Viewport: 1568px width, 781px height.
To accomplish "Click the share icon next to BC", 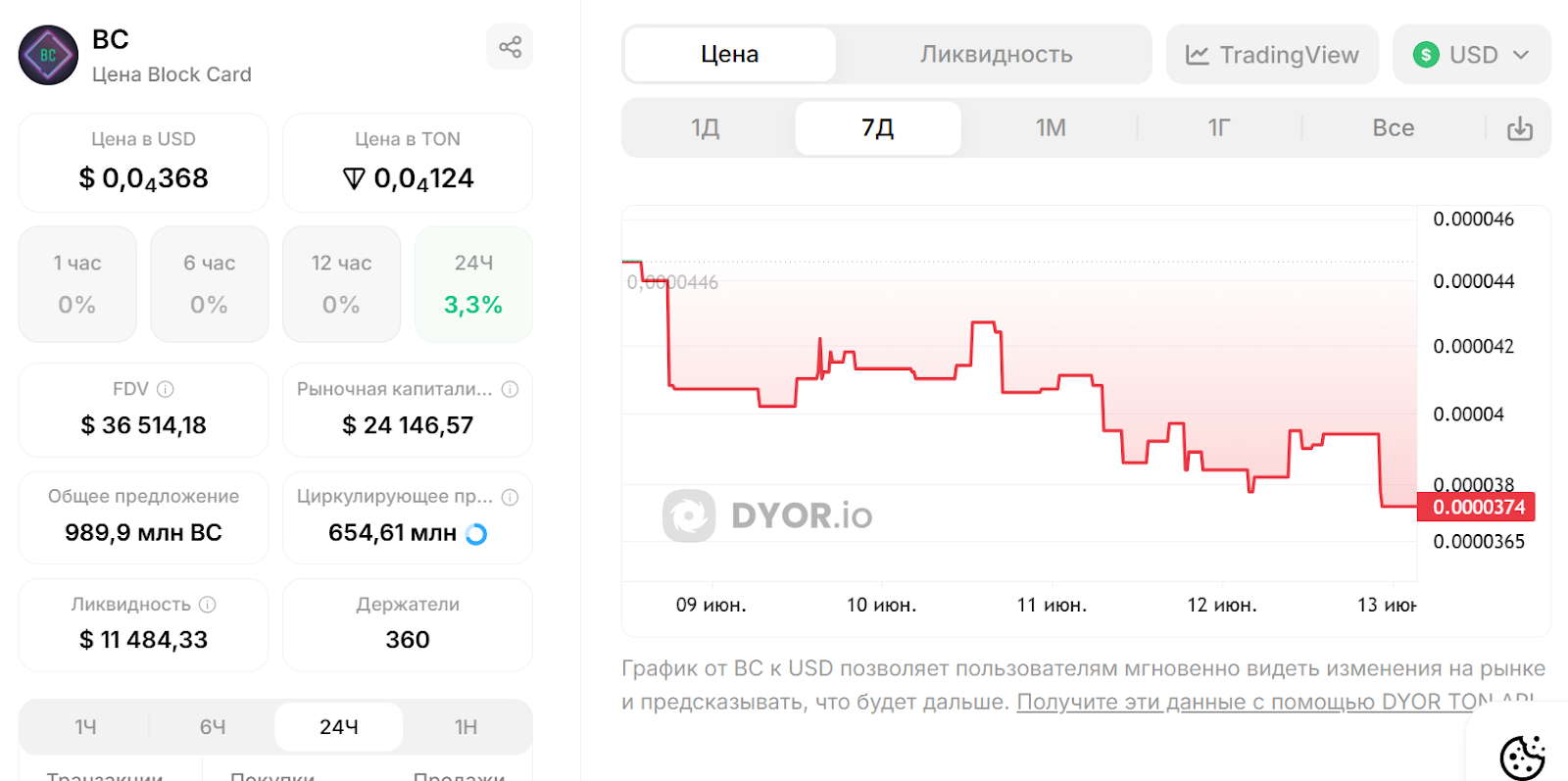I will 510,47.
